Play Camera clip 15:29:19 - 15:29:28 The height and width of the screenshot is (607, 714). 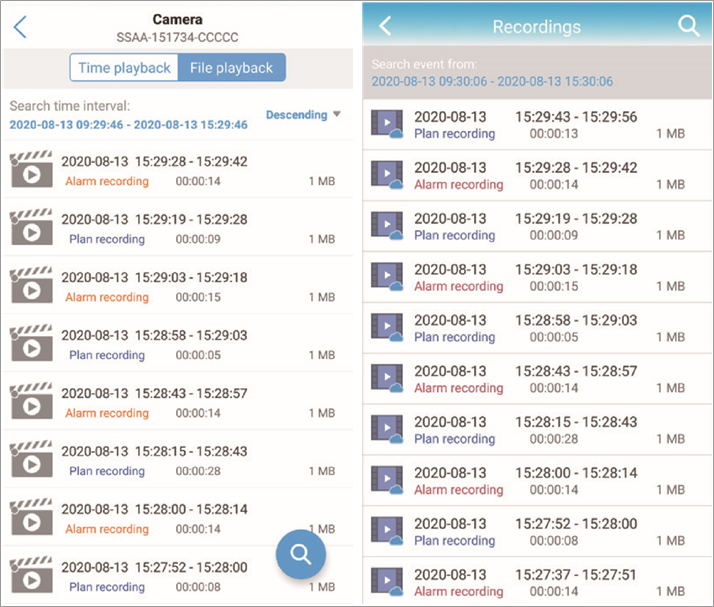31,227
